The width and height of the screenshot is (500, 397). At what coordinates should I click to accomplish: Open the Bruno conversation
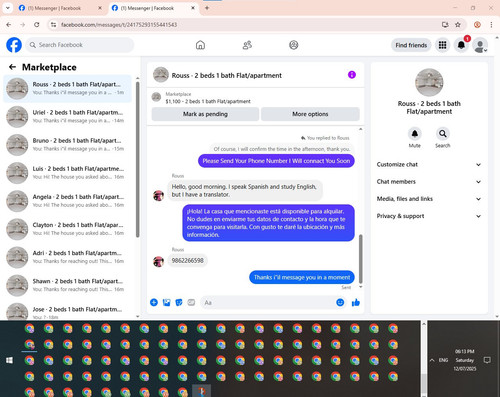click(x=68, y=145)
